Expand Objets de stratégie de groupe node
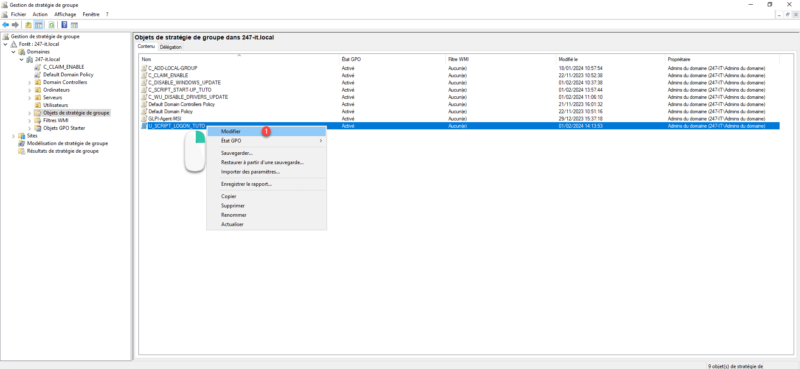 click(30, 113)
